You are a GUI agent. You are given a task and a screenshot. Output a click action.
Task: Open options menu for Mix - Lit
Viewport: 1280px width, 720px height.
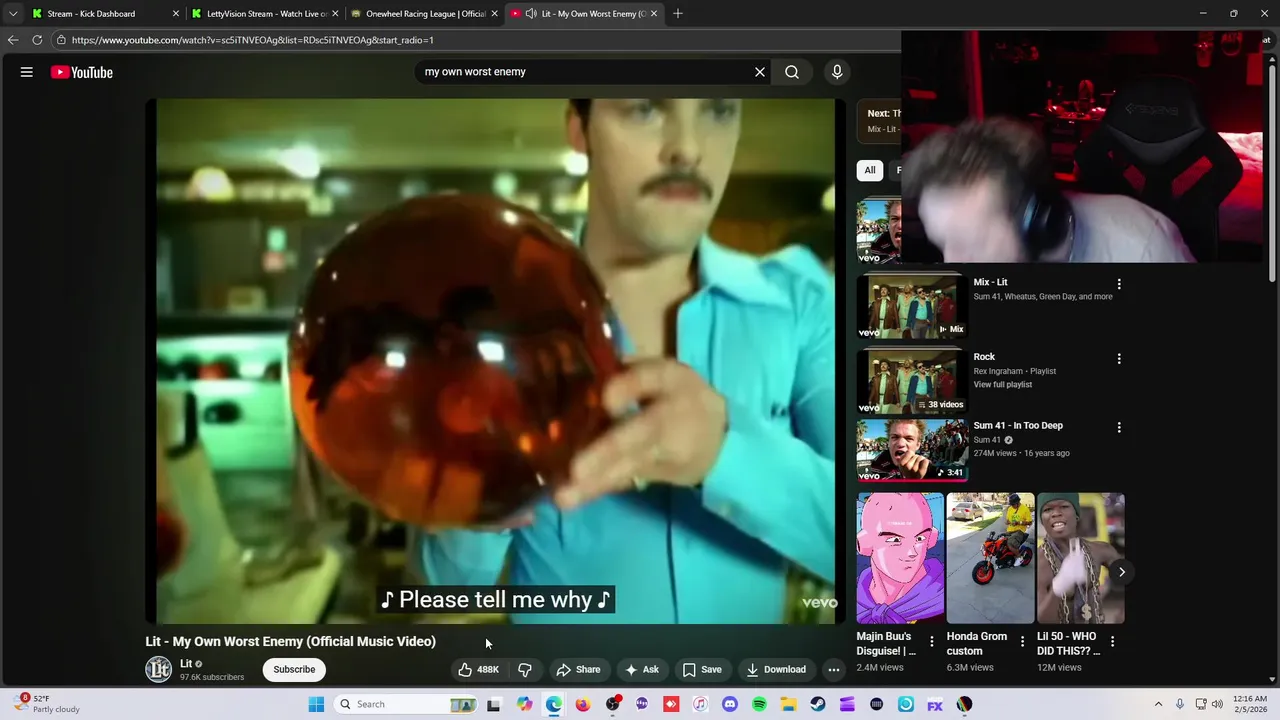(1119, 284)
